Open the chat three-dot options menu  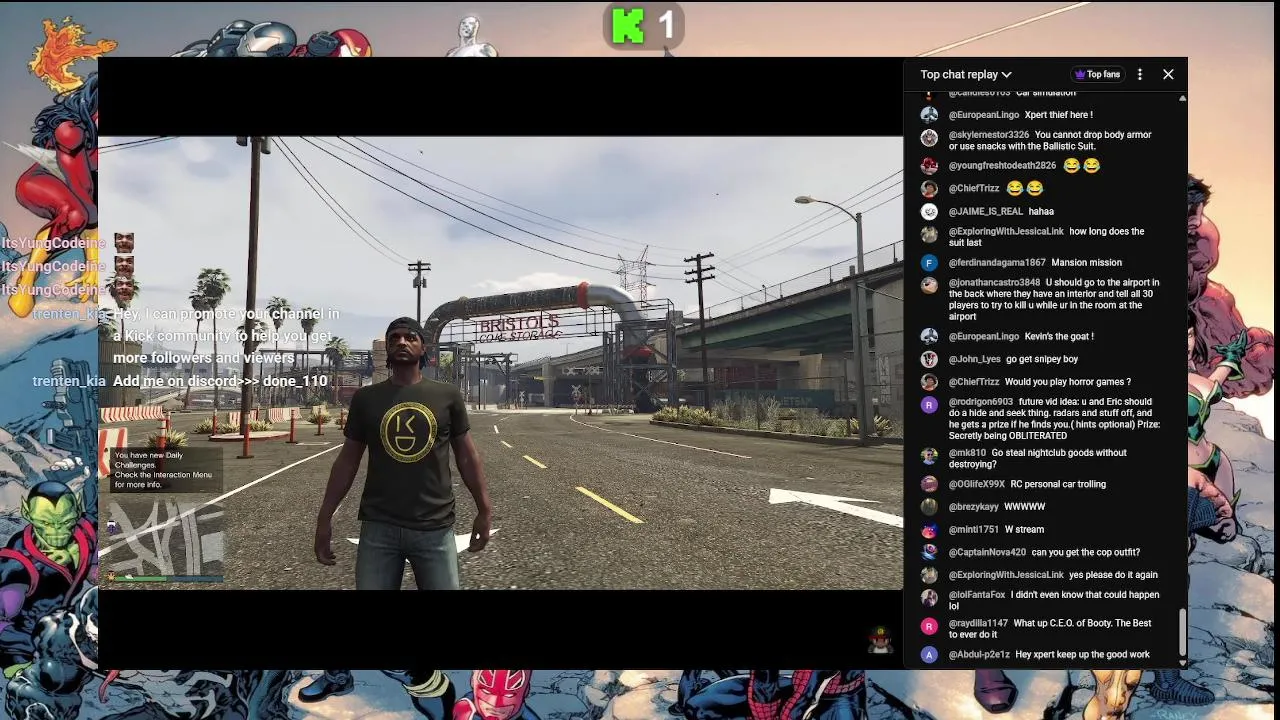tap(1140, 74)
